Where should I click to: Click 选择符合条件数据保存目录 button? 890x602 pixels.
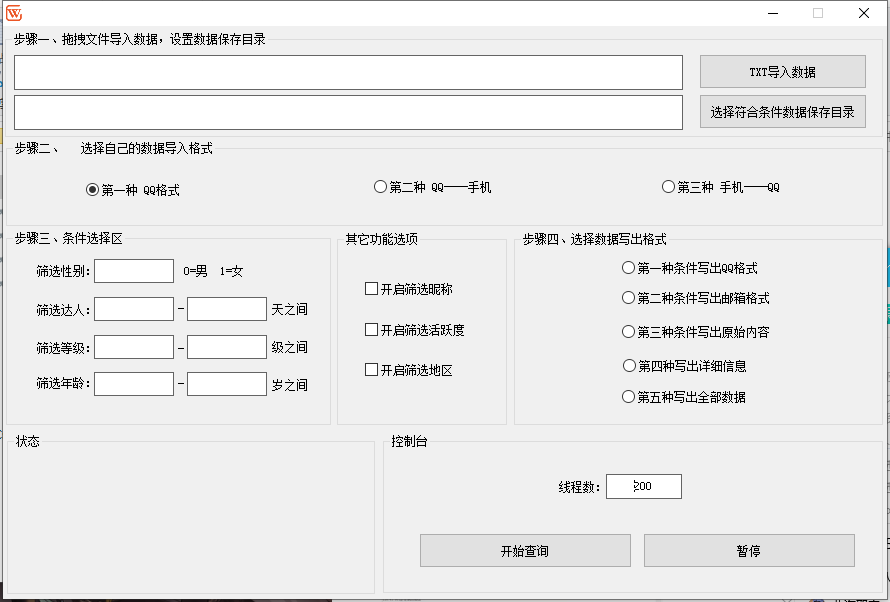point(783,112)
